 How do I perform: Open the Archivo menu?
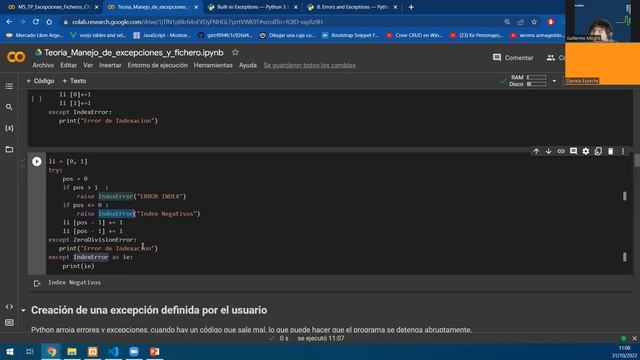[x=43, y=65]
